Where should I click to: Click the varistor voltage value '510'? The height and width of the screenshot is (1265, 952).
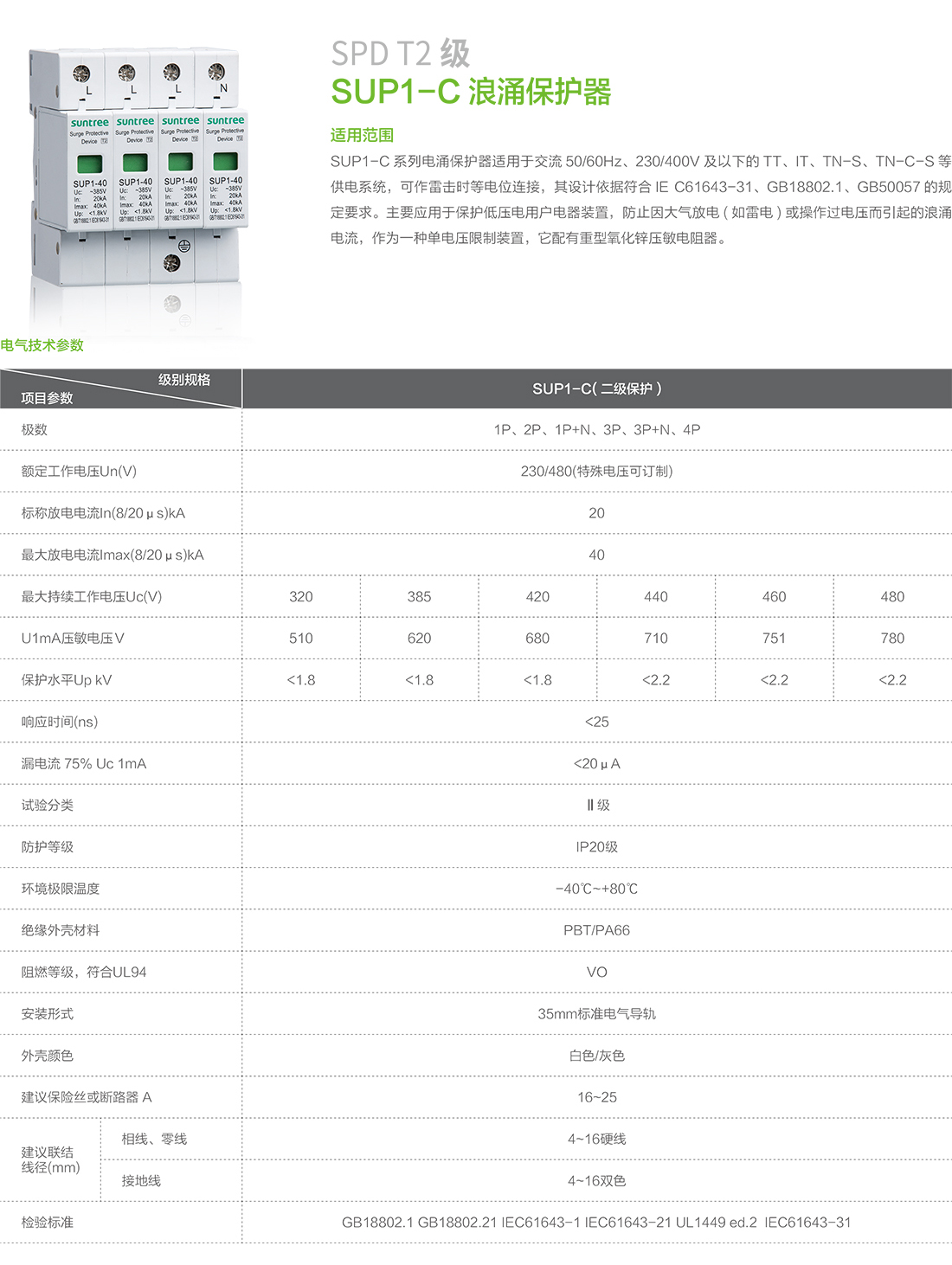[x=301, y=638]
